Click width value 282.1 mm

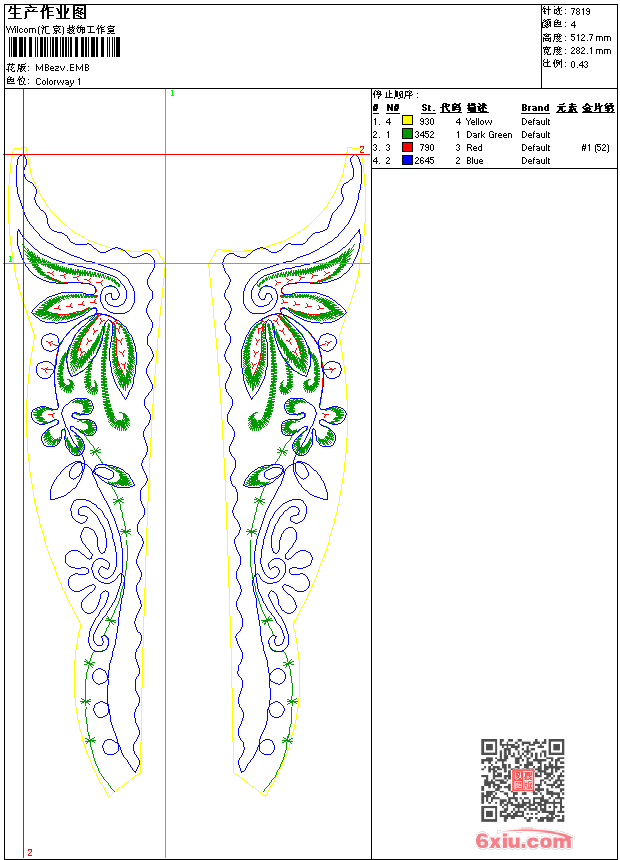click(590, 51)
